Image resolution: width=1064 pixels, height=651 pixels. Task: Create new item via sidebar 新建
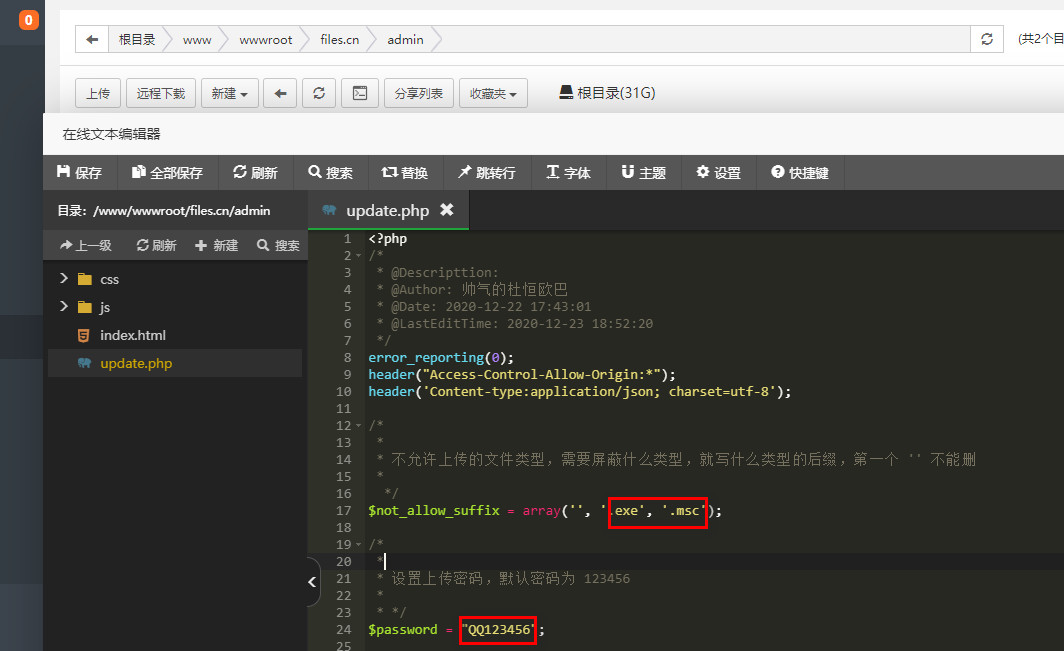tap(216, 245)
